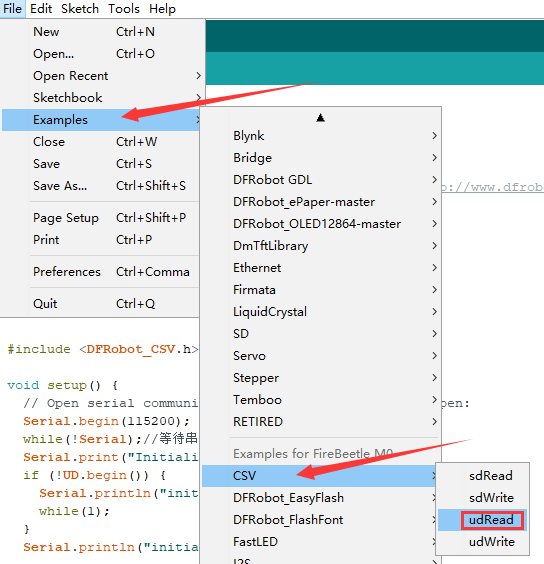Choose New from File menu
Screen dimensions: 544x564
(101, 32)
